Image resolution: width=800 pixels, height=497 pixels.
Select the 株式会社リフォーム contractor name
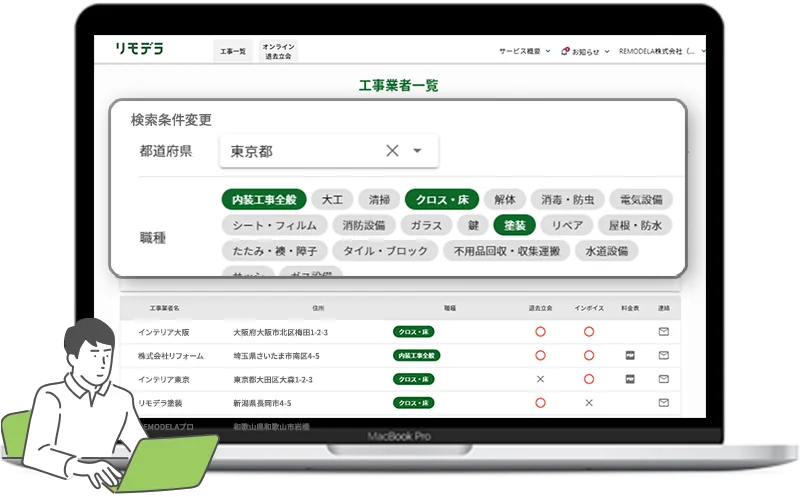[170, 356]
